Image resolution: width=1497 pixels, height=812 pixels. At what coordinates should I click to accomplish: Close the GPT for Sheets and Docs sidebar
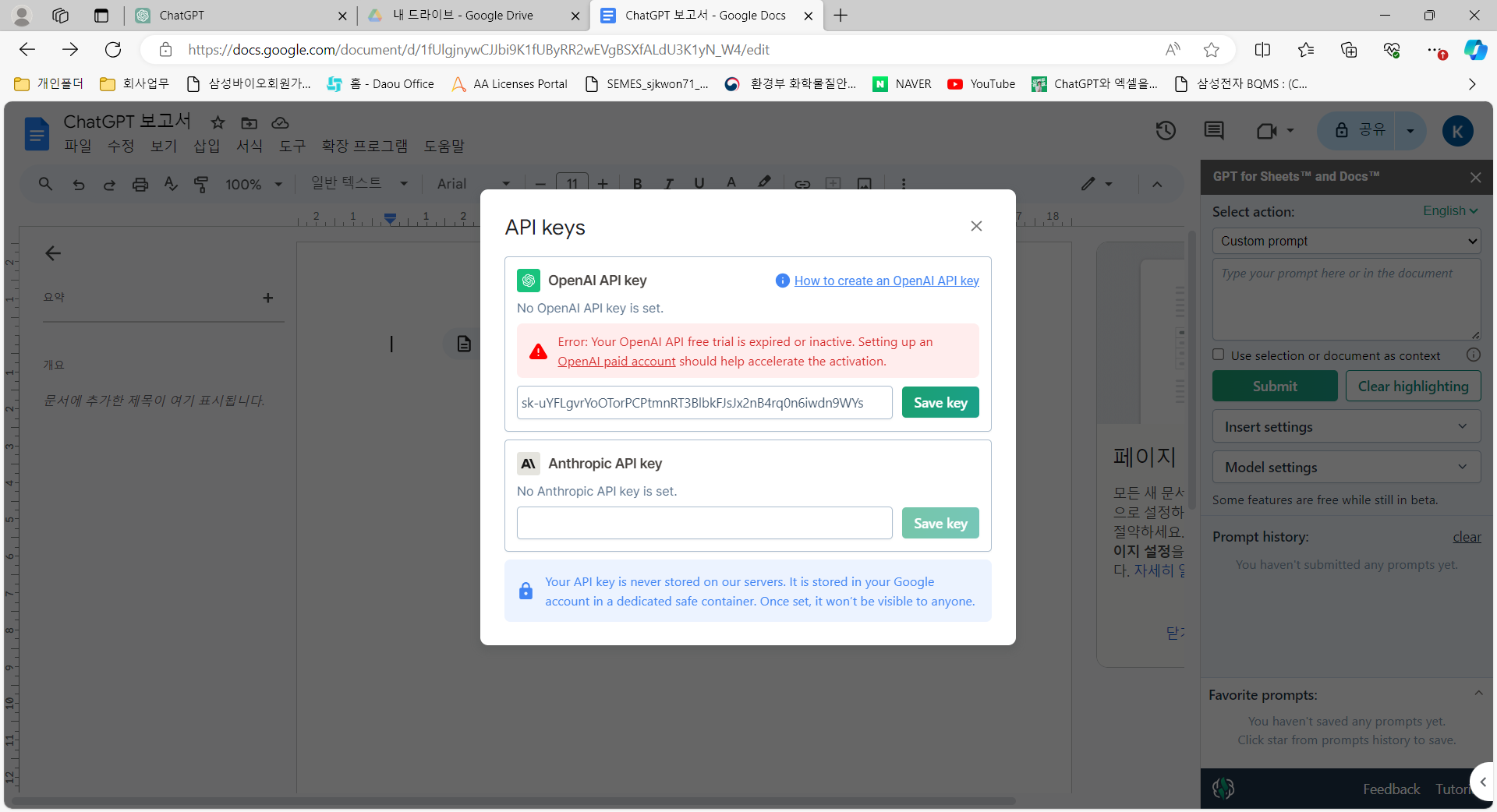tap(1475, 178)
